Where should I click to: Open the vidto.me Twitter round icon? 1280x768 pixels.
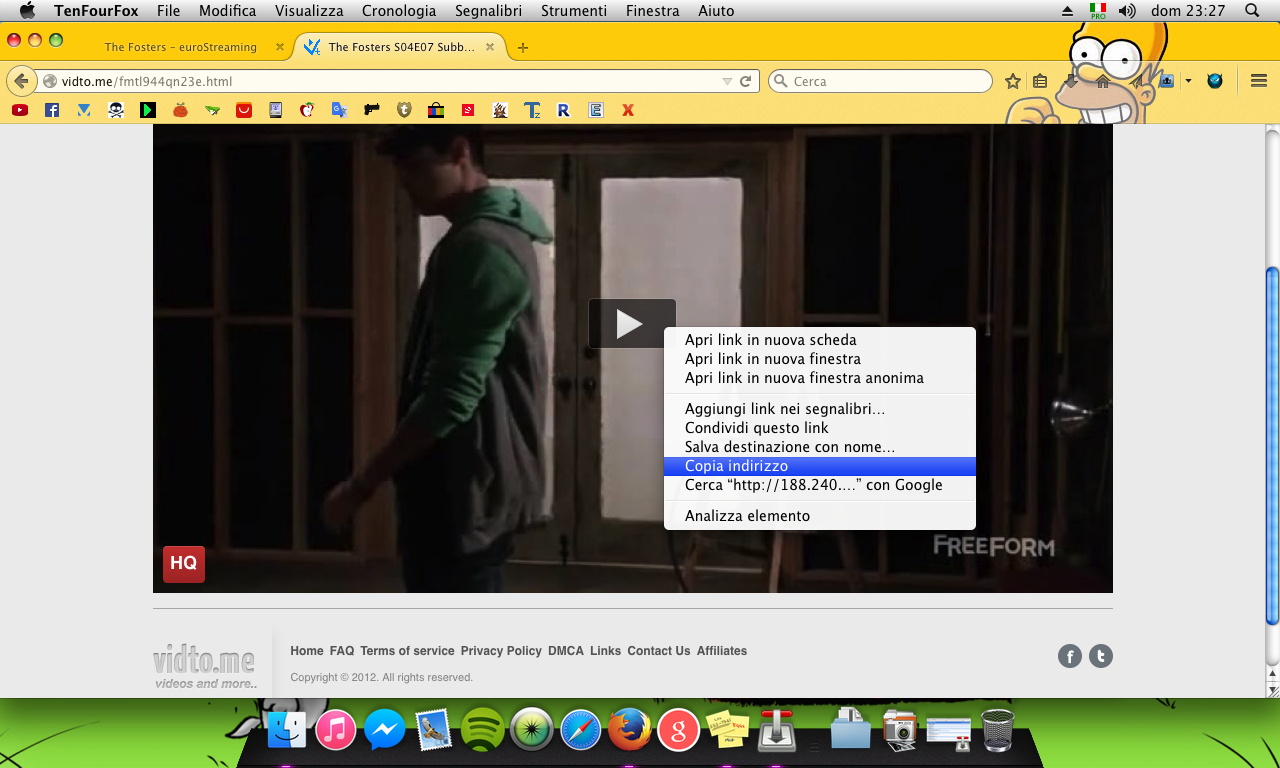tap(1101, 656)
